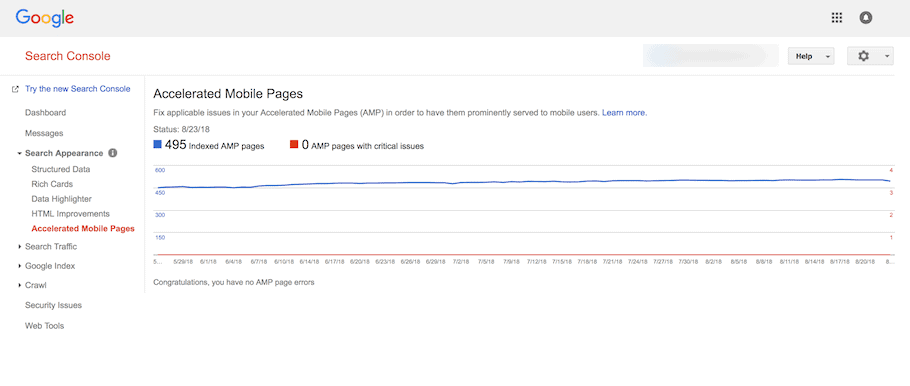
Task: Click the red AMP critical issues swatch
Action: click(x=294, y=145)
